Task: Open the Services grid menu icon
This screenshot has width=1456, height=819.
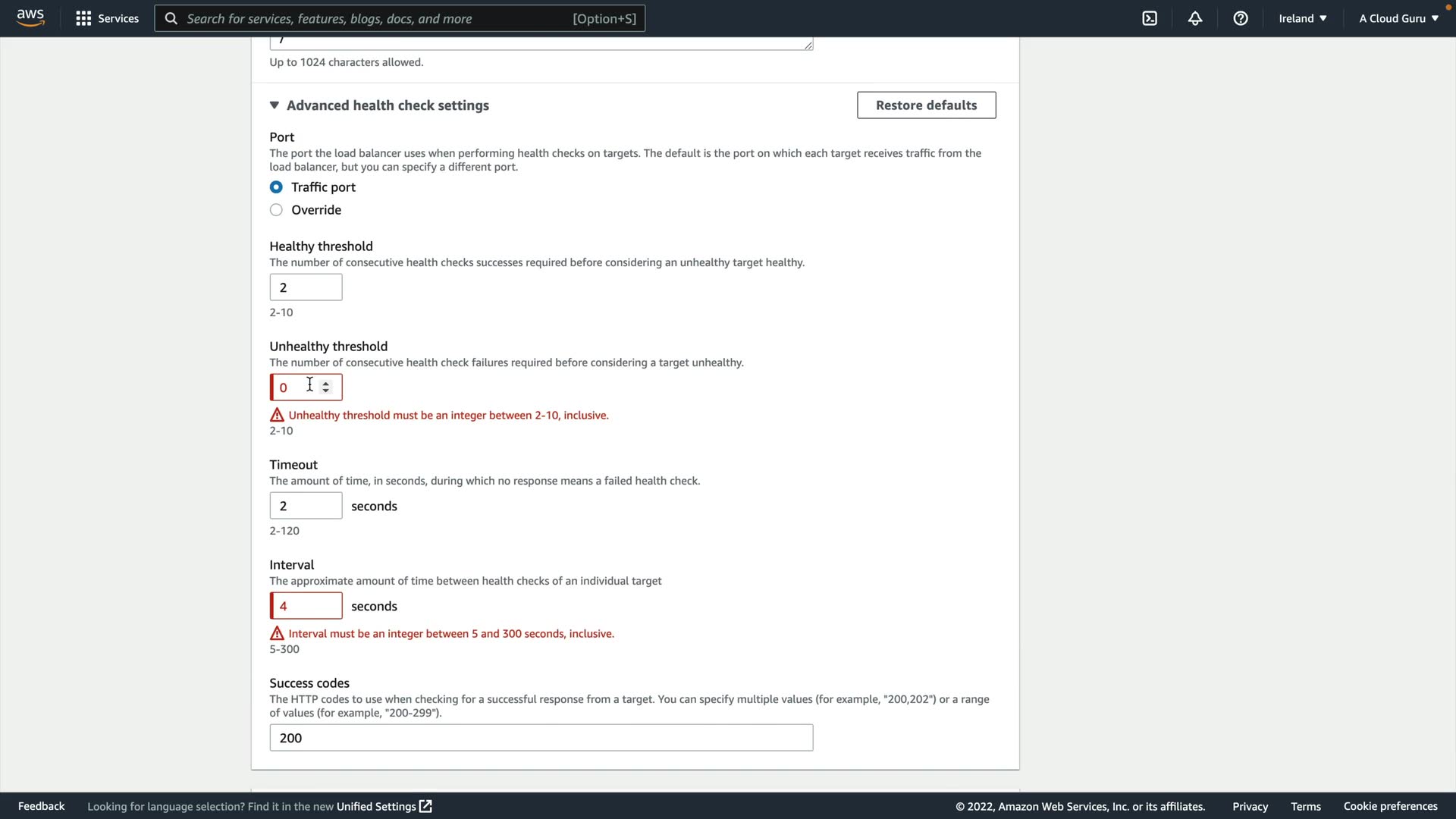Action: tap(83, 18)
